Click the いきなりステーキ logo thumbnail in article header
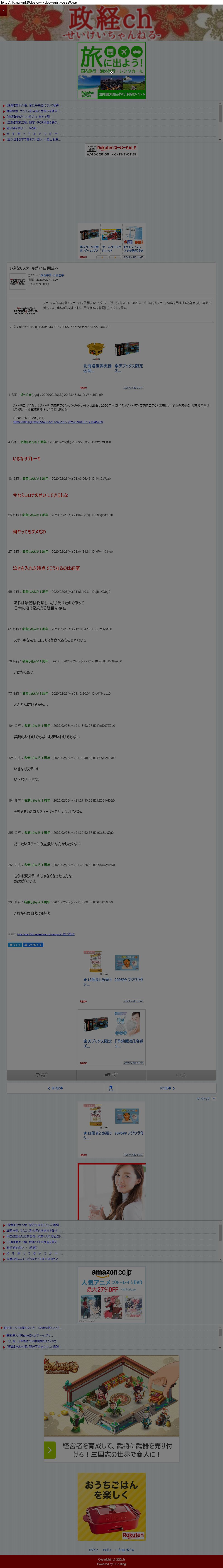 click(x=17, y=281)
